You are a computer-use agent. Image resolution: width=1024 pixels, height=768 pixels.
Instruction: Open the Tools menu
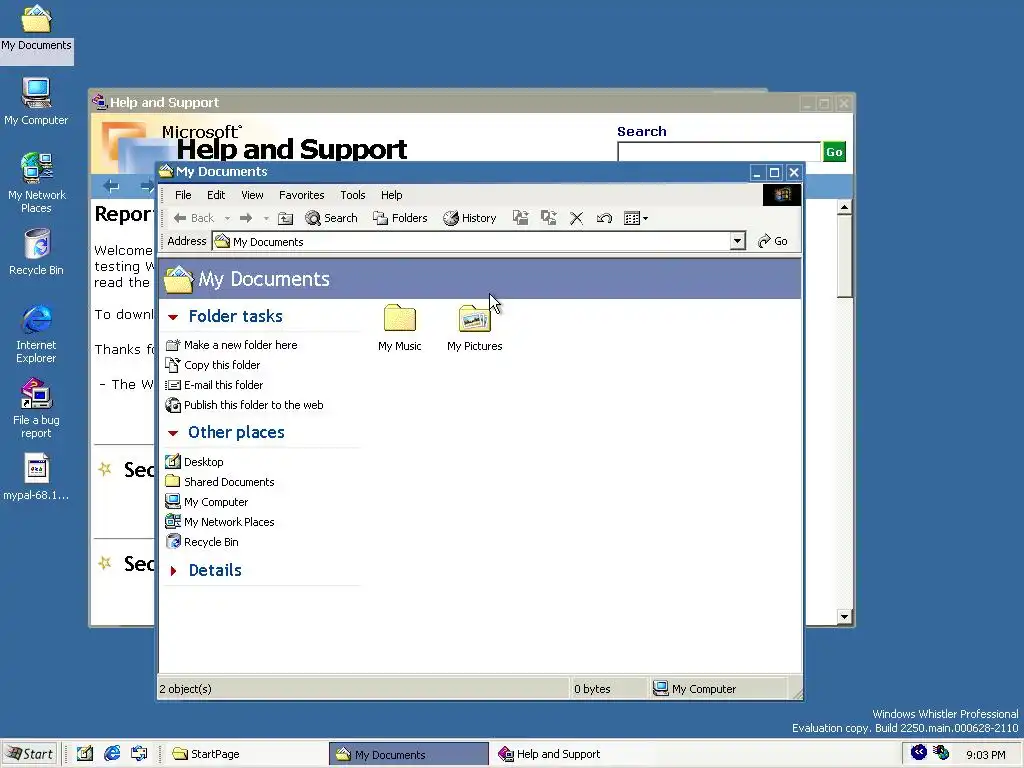(x=353, y=195)
